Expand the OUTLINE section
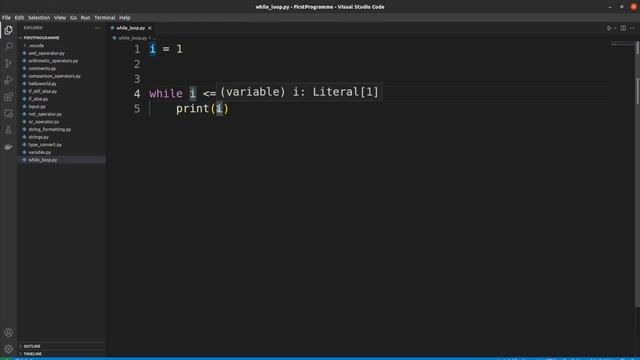 [32, 346]
